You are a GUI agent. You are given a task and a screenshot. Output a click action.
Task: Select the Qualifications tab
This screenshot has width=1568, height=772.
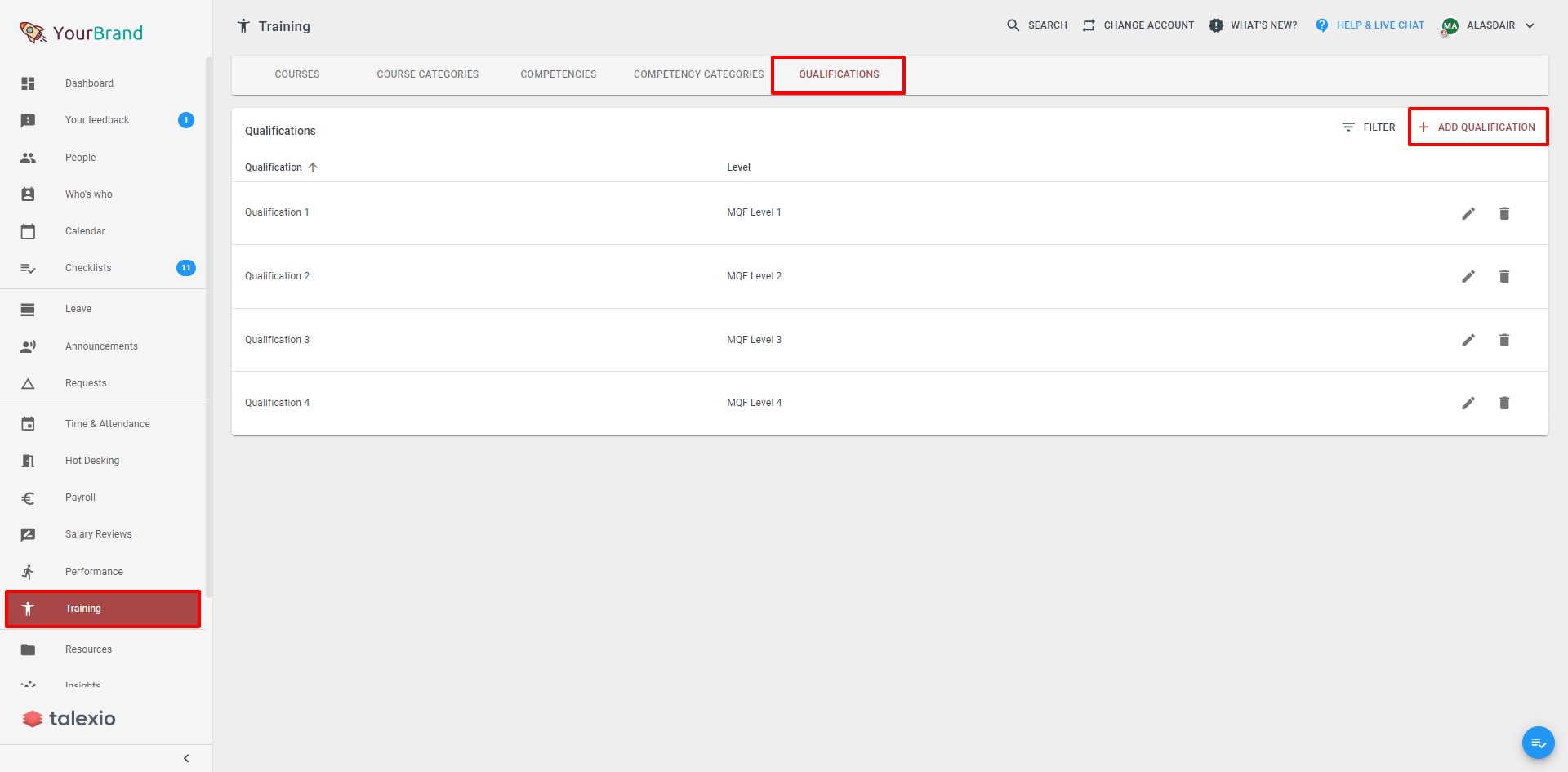tap(839, 74)
